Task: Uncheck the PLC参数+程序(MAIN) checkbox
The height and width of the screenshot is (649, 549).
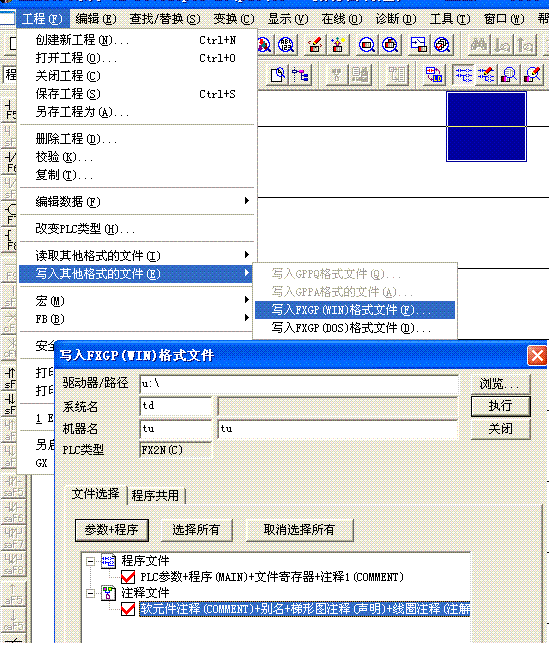Action: point(128,577)
